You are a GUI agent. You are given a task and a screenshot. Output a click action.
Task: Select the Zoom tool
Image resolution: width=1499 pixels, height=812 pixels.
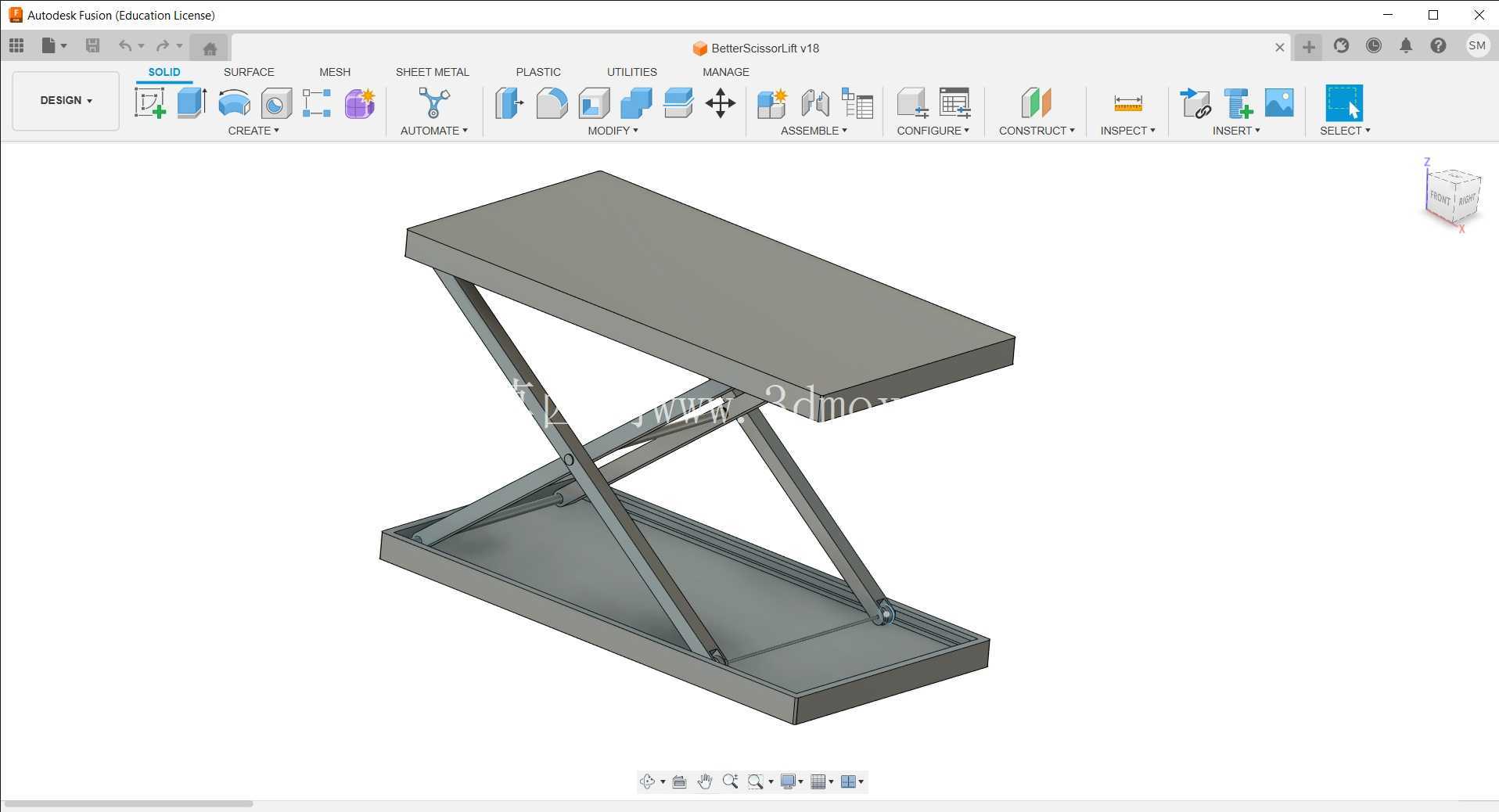pyautogui.click(x=731, y=781)
